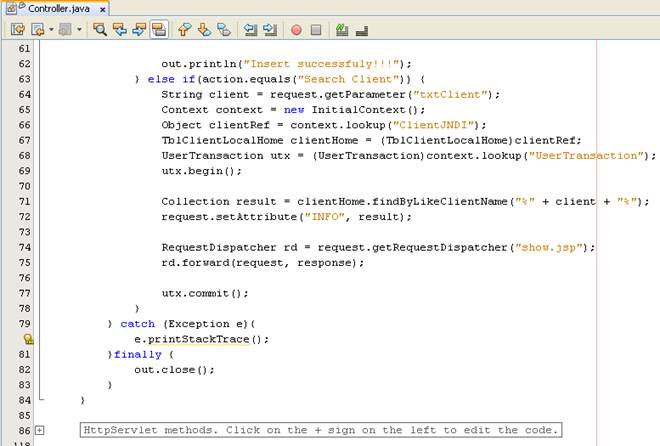
Task: Click the servlet file icon on Controller.java tab
Action: click(14, 8)
